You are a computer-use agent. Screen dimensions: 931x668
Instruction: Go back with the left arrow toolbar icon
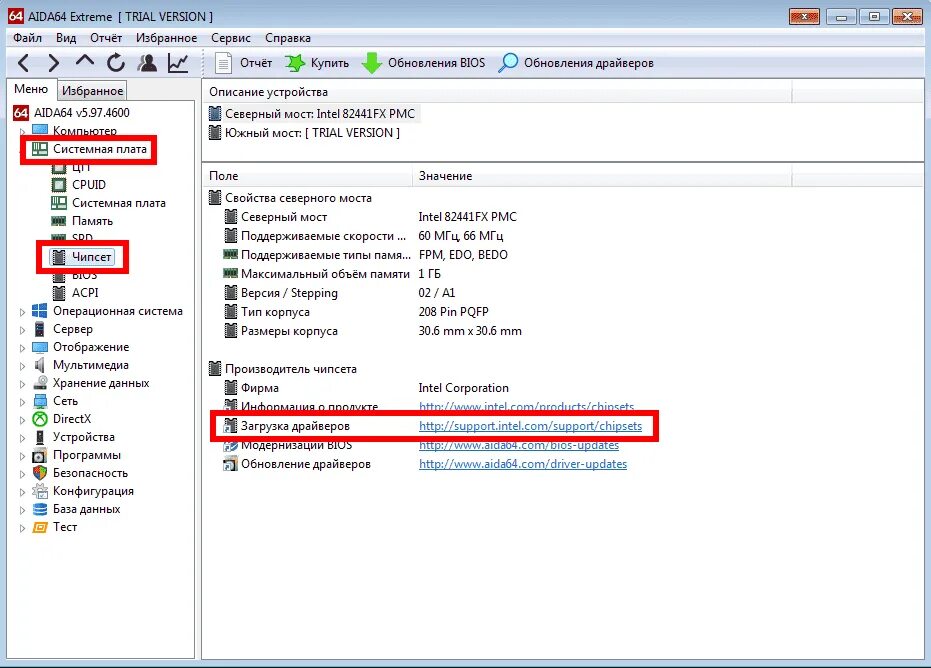pyautogui.click(x=24, y=63)
